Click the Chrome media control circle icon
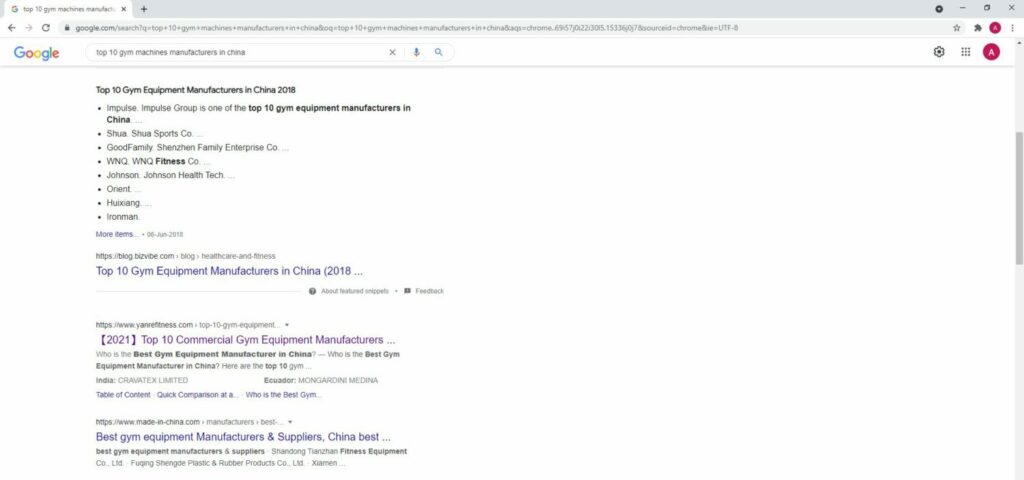Image resolution: width=1024 pixels, height=480 pixels. click(x=938, y=9)
